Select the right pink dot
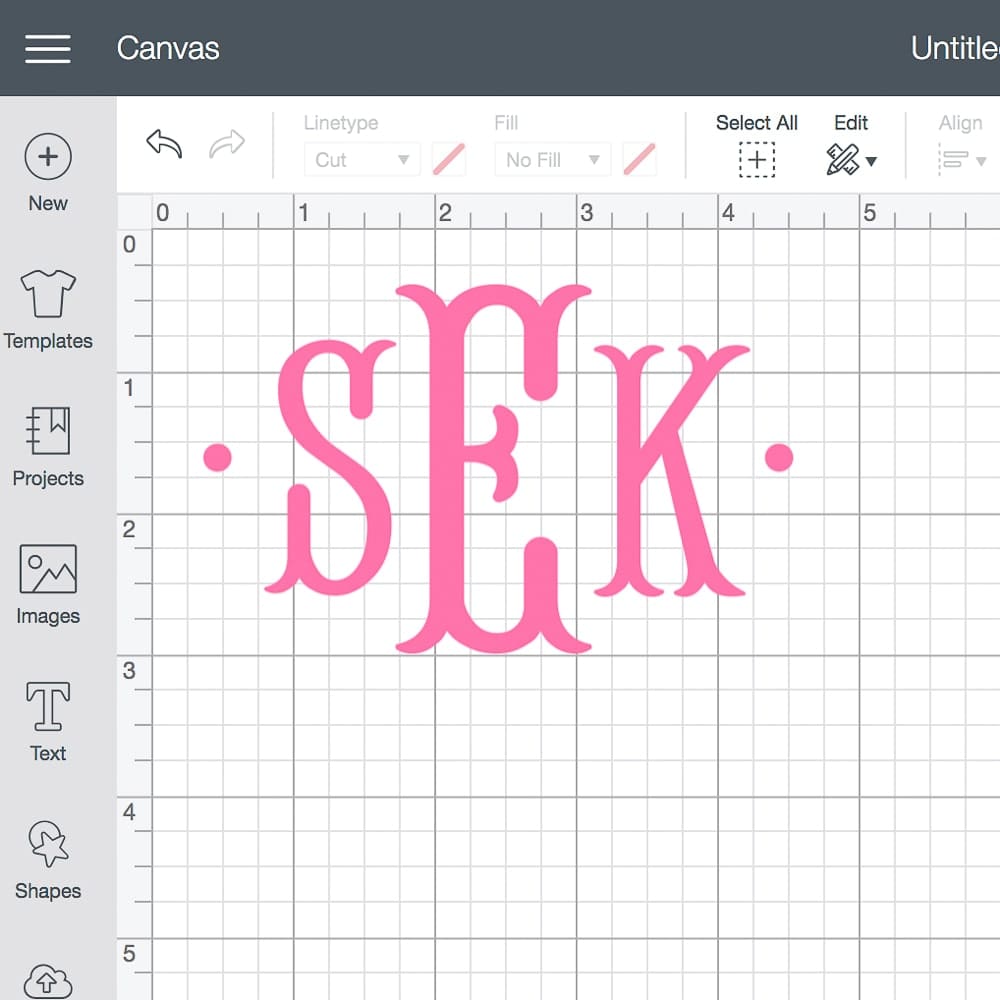The width and height of the screenshot is (1000, 1000). click(x=779, y=458)
